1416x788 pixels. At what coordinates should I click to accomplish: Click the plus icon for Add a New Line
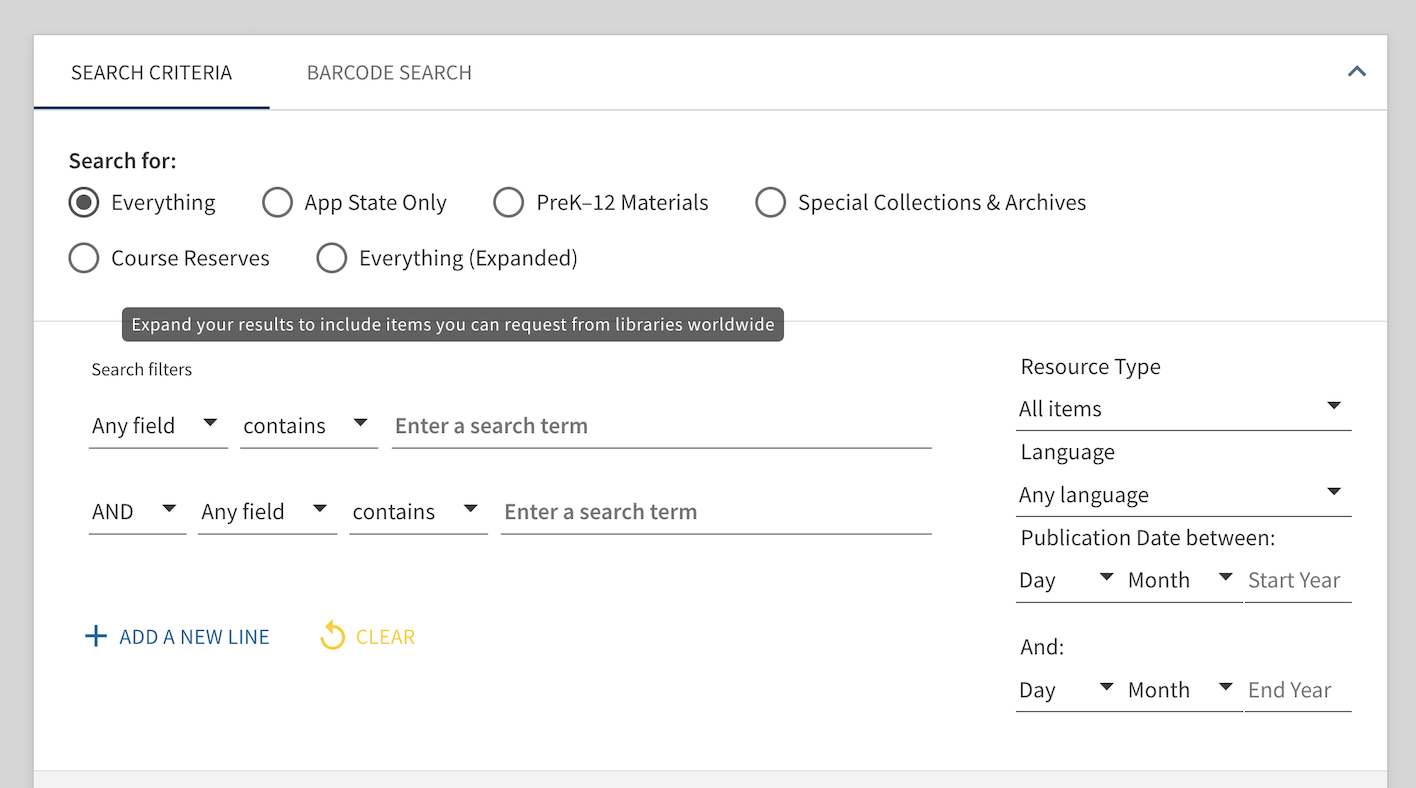96,637
